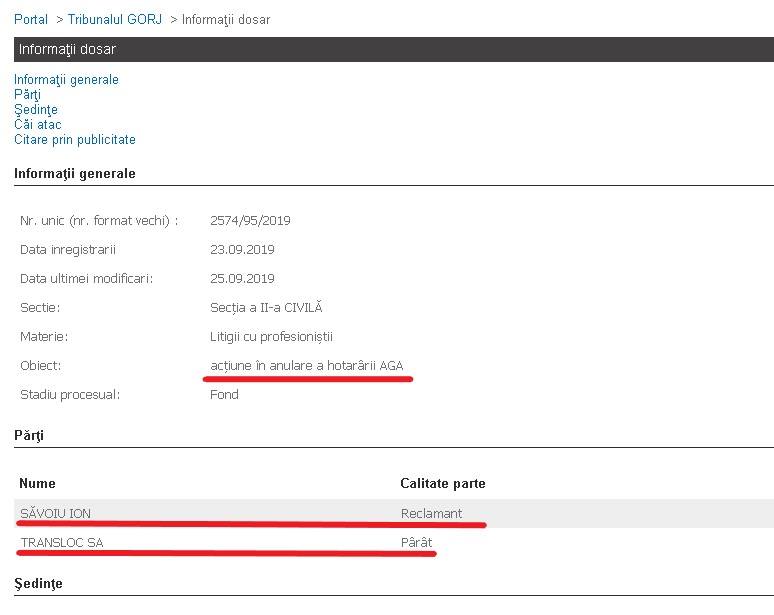
Task: Click the Pârât party role cell
Action: click(x=416, y=543)
